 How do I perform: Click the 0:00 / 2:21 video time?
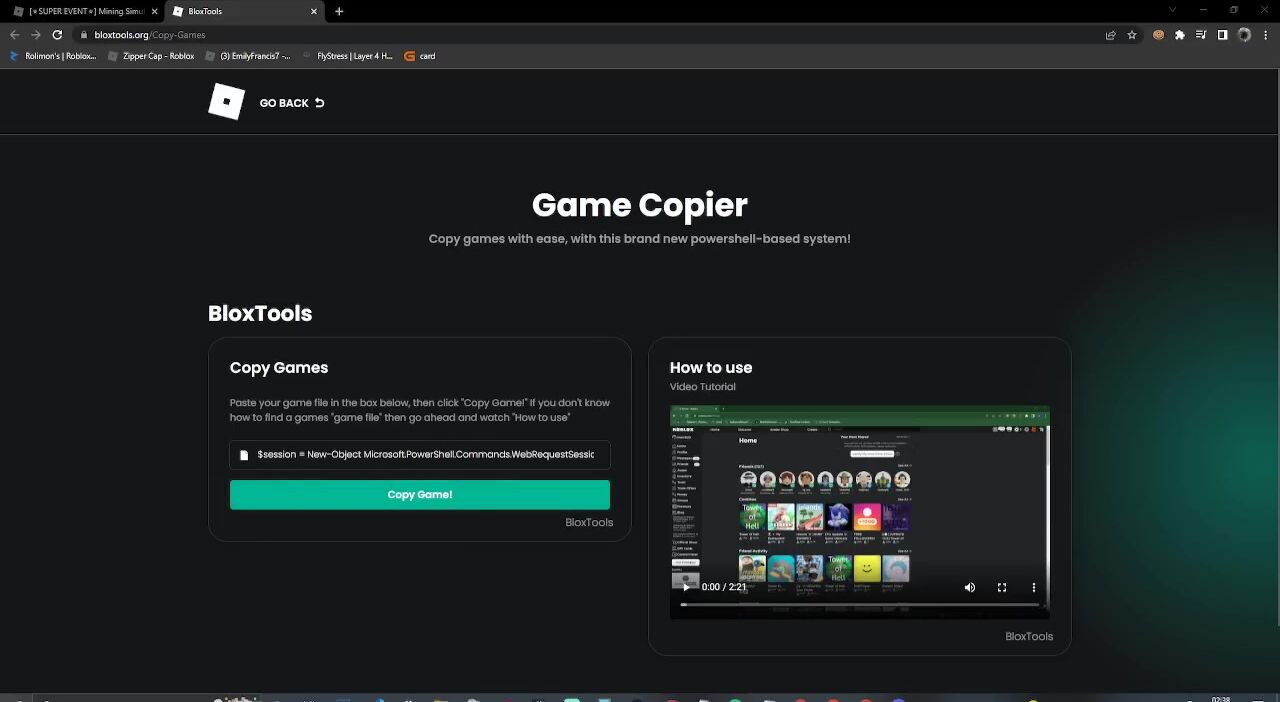724,587
